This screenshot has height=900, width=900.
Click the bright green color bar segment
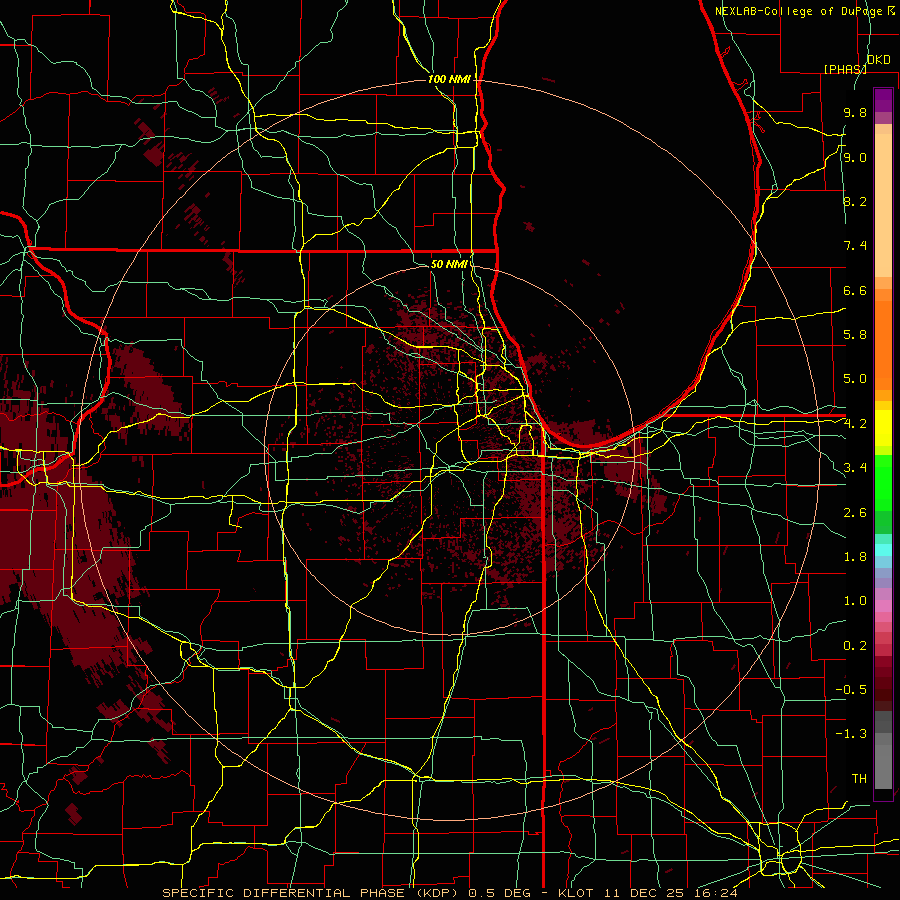883,482
